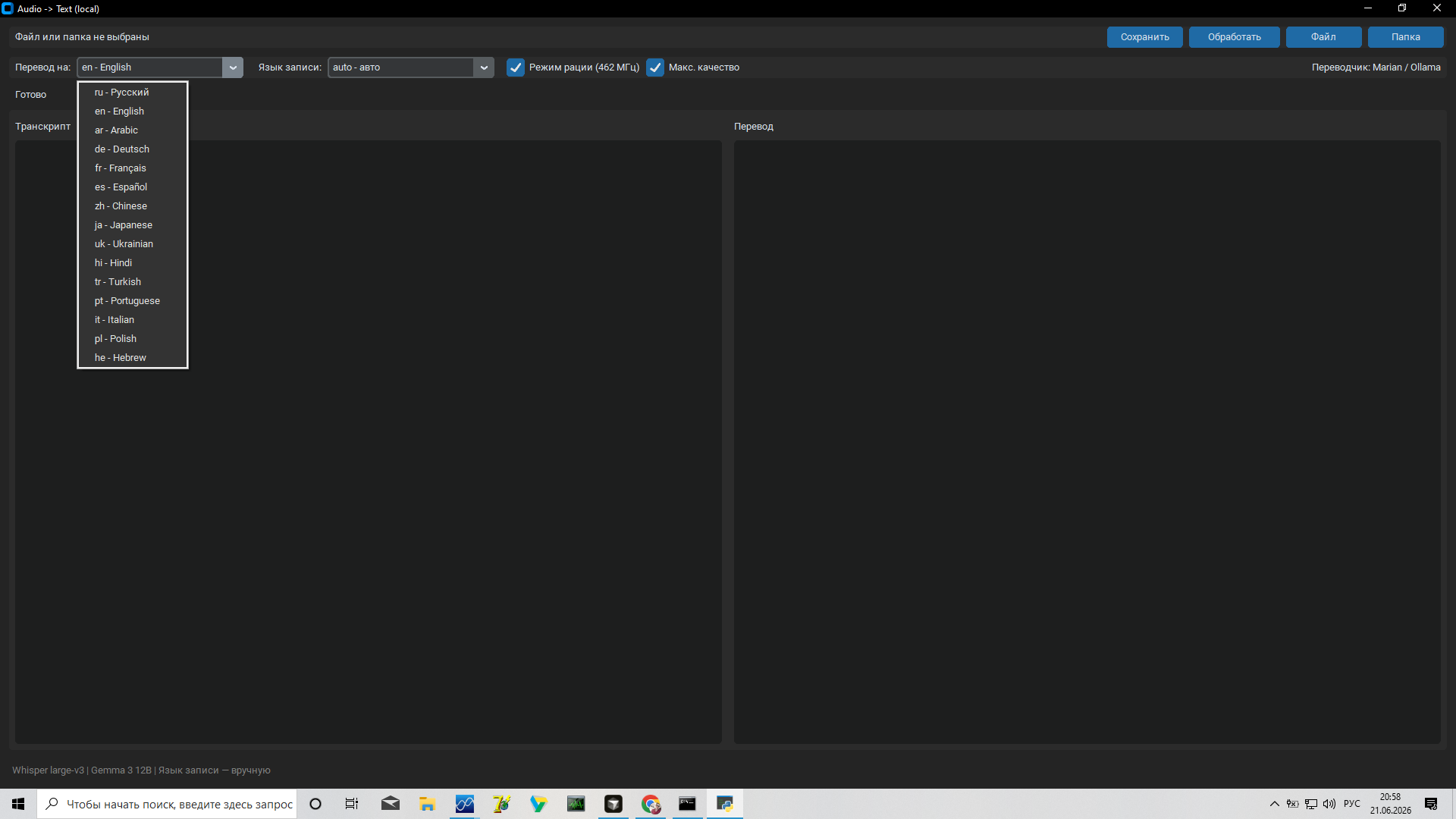Click the app icon in title bar
The width and height of the screenshot is (1456, 819).
point(8,9)
